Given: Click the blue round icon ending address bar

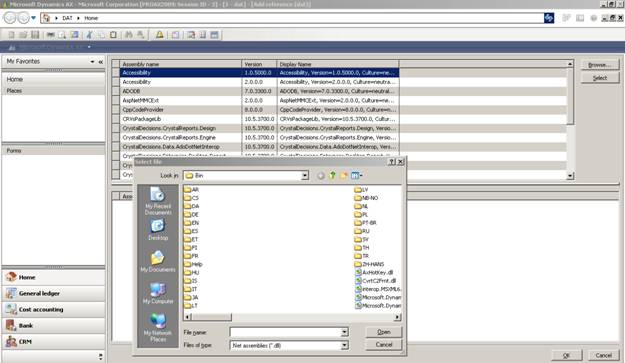Looking at the screenshot, I should pos(549,18).
